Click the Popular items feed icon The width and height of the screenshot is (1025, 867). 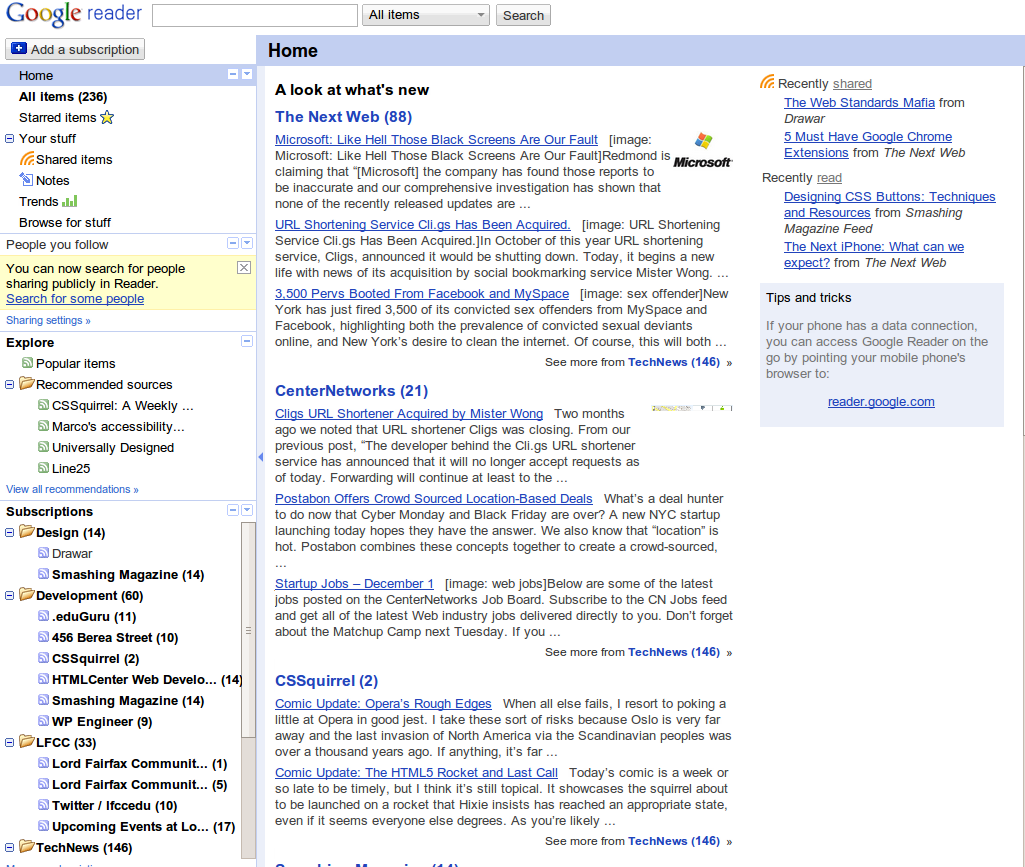[x=27, y=364]
